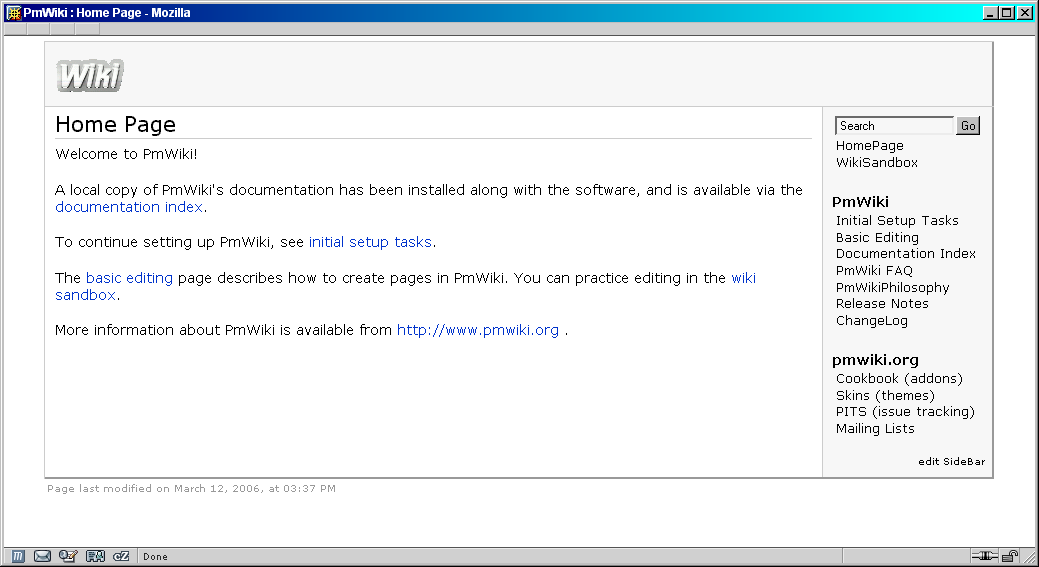Click the pmwiki.org sidebar heading
This screenshot has height=567, width=1039.
click(875, 360)
